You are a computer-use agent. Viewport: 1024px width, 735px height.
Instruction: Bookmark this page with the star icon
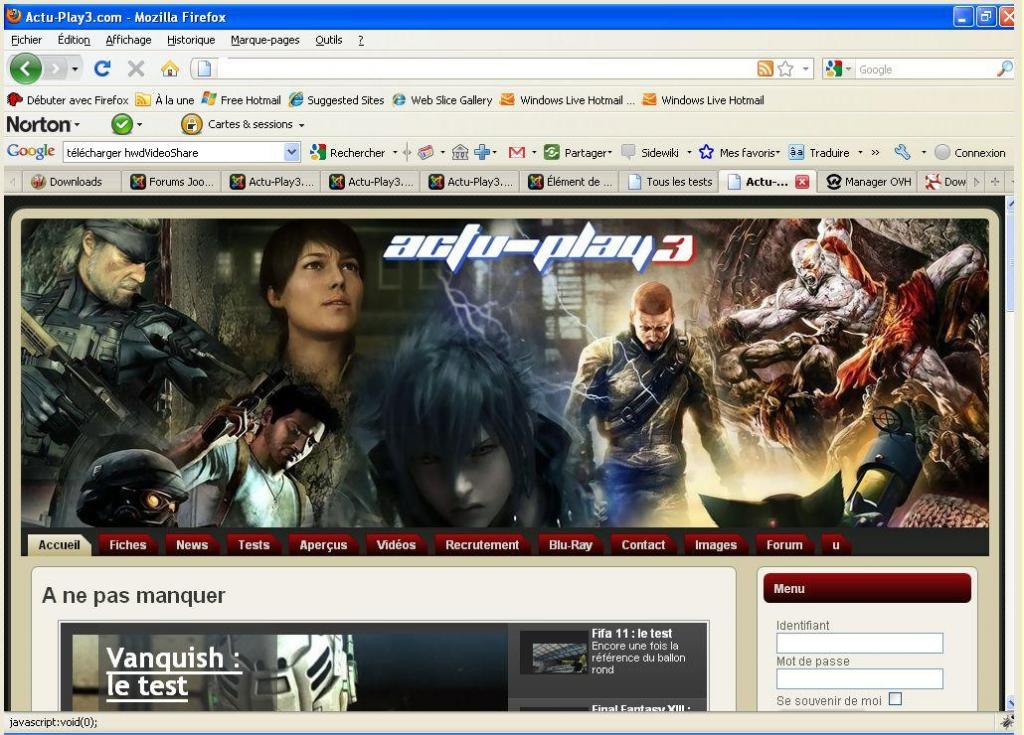(786, 69)
